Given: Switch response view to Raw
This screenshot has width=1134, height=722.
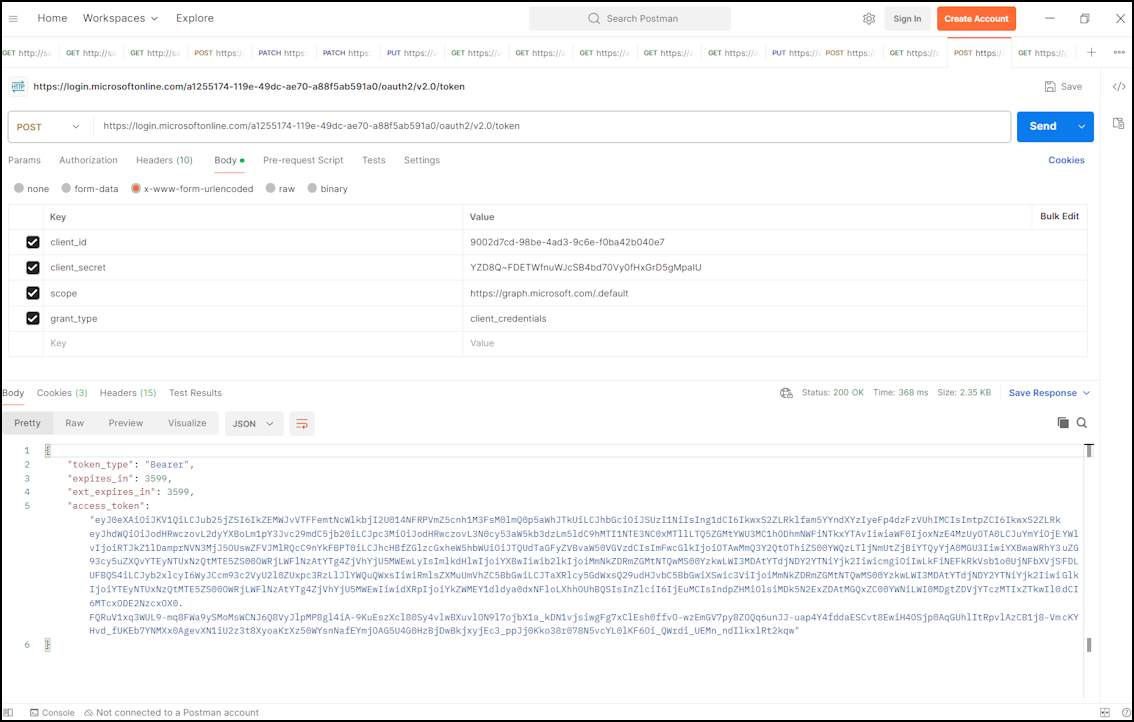Looking at the screenshot, I should tap(74, 423).
